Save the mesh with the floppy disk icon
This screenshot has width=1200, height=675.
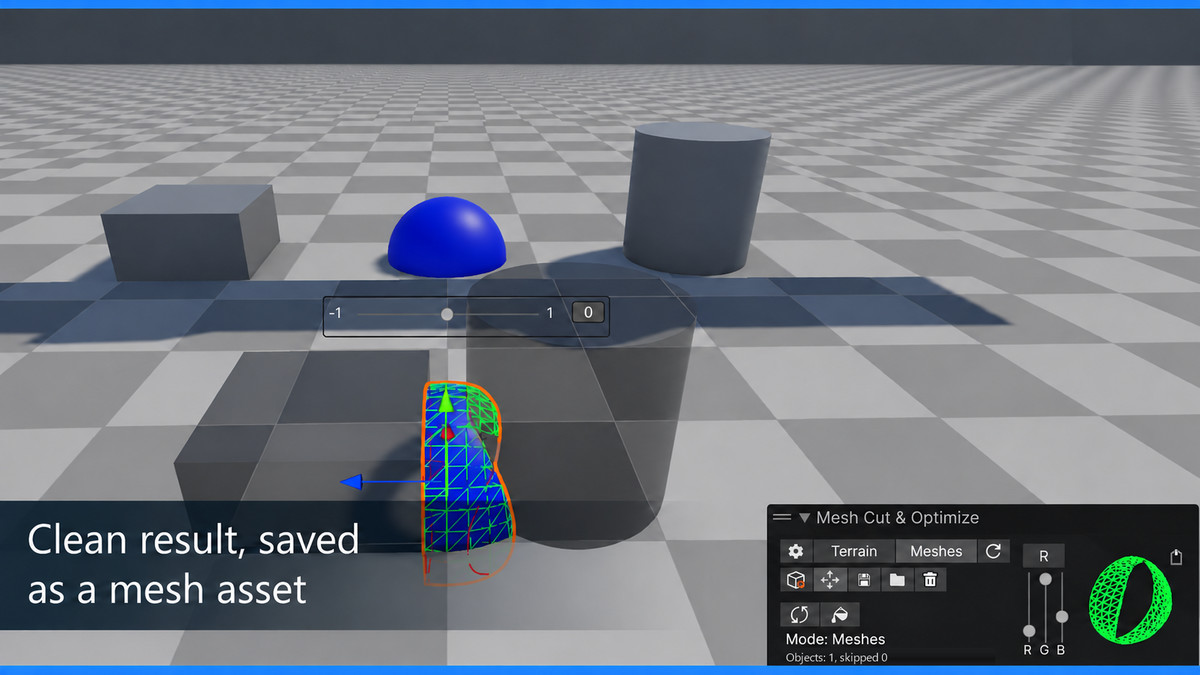click(863, 579)
